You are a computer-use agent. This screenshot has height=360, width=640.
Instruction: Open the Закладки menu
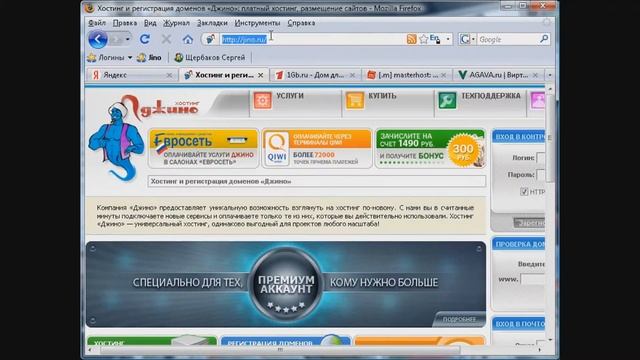[212, 23]
